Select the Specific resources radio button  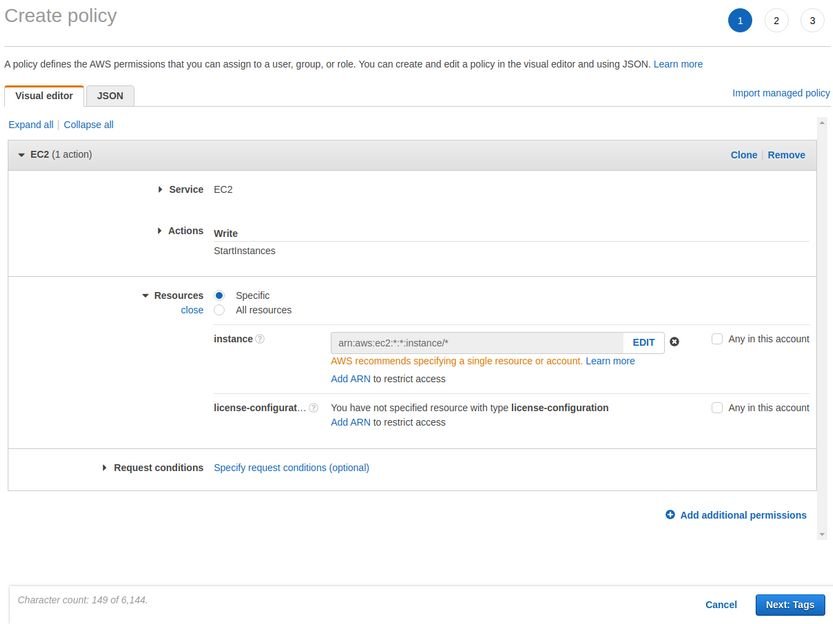219,295
